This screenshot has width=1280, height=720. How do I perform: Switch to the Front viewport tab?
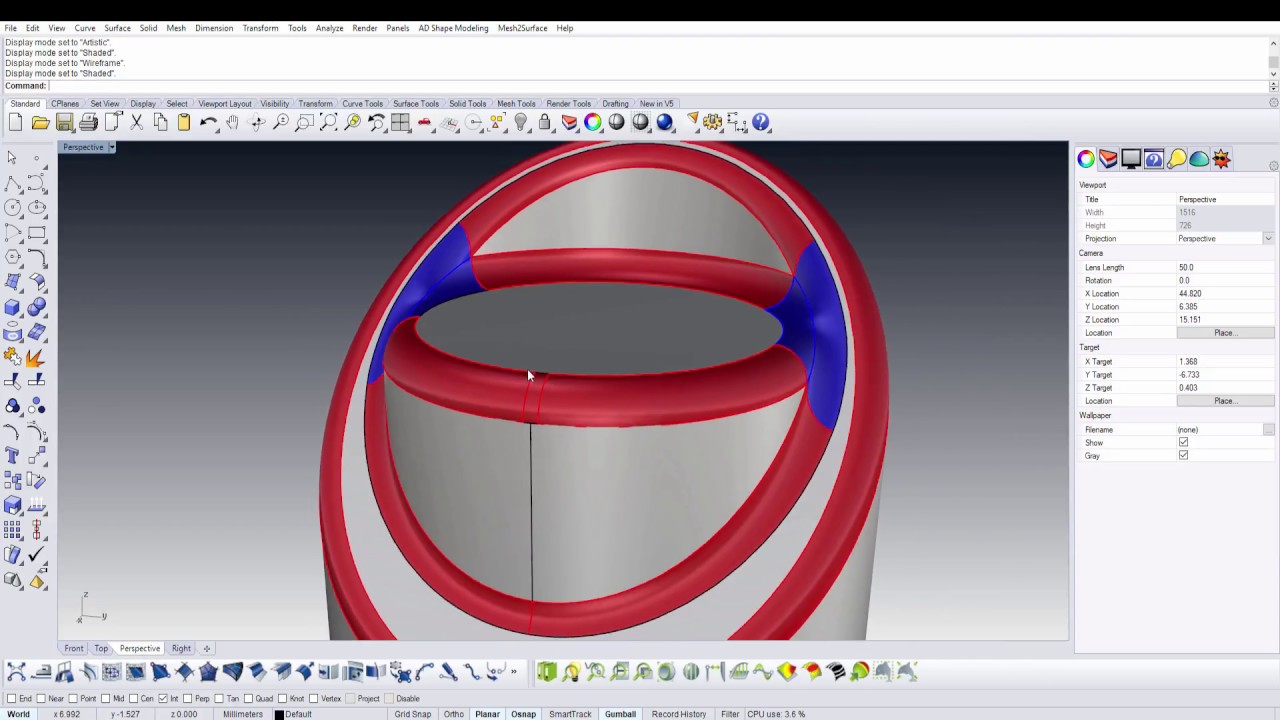[x=74, y=648]
